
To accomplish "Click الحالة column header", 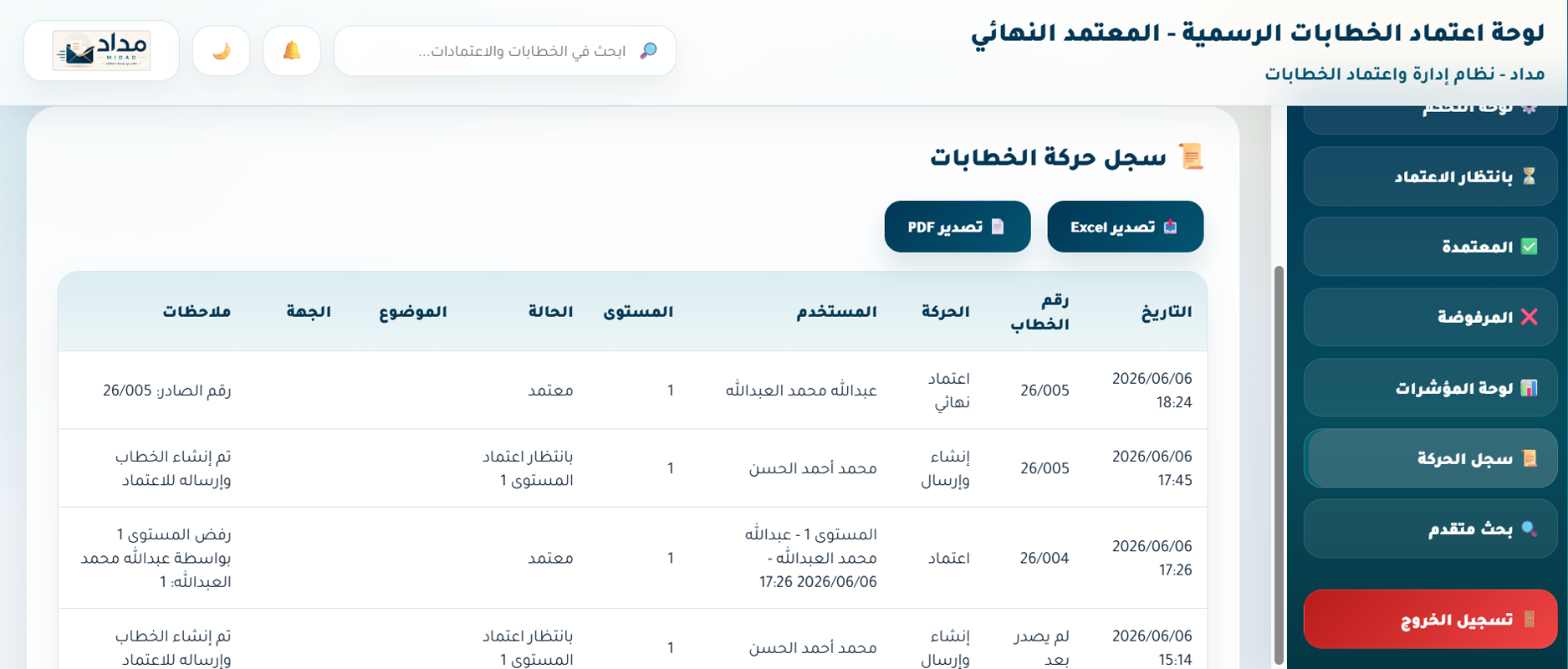I will 550,312.
